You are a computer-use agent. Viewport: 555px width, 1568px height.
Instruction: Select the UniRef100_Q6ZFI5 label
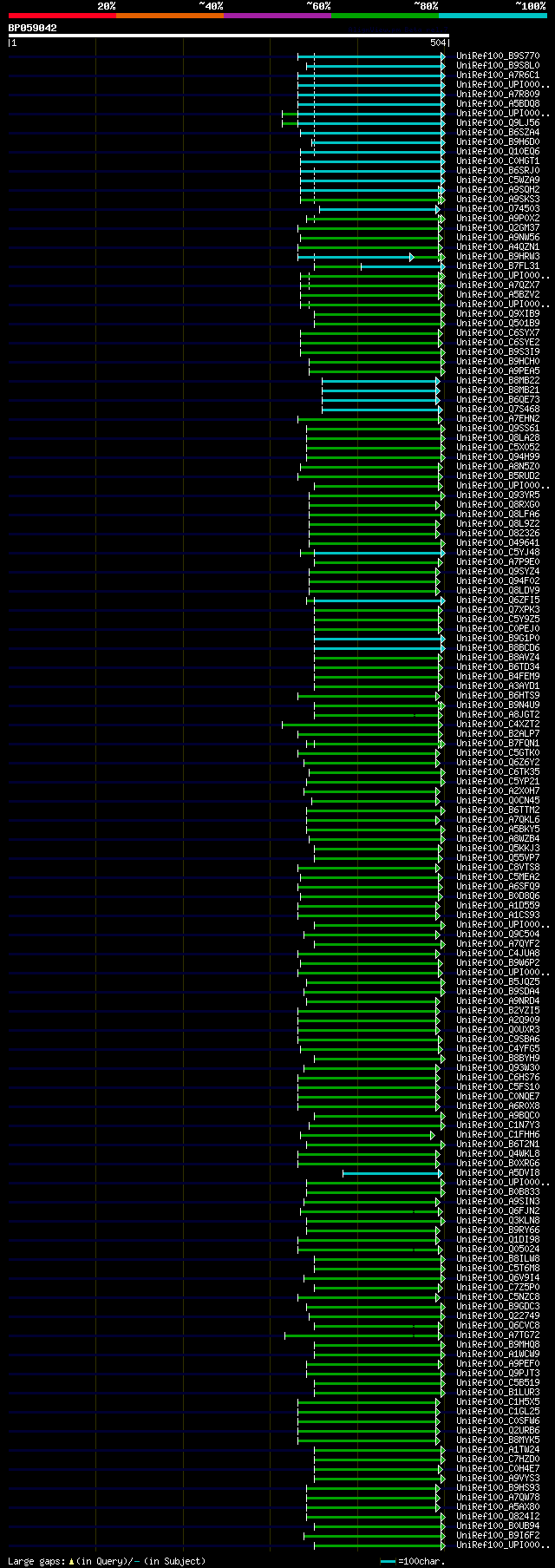tap(499, 600)
